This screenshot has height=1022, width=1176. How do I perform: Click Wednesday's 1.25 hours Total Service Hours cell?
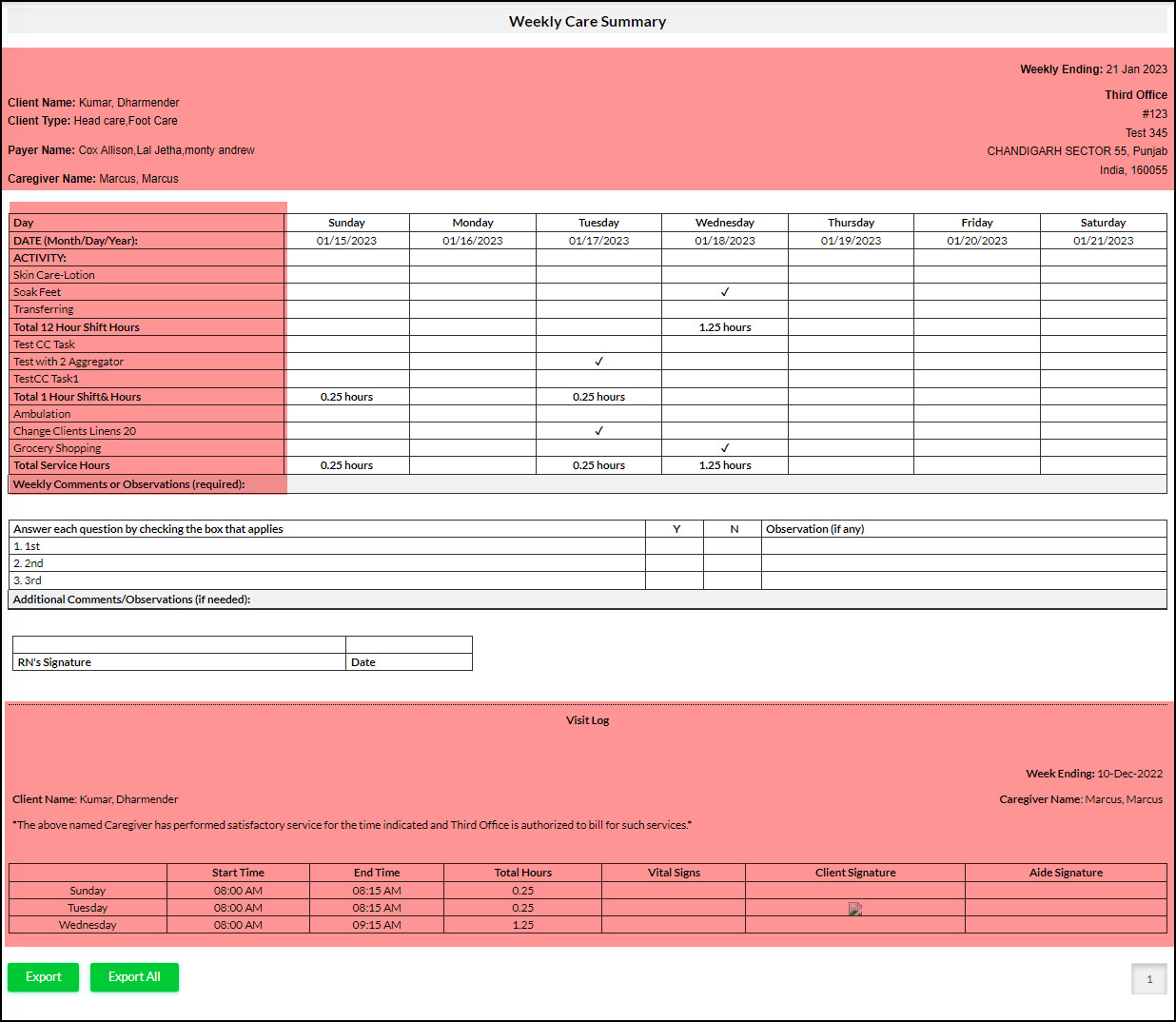tap(725, 465)
